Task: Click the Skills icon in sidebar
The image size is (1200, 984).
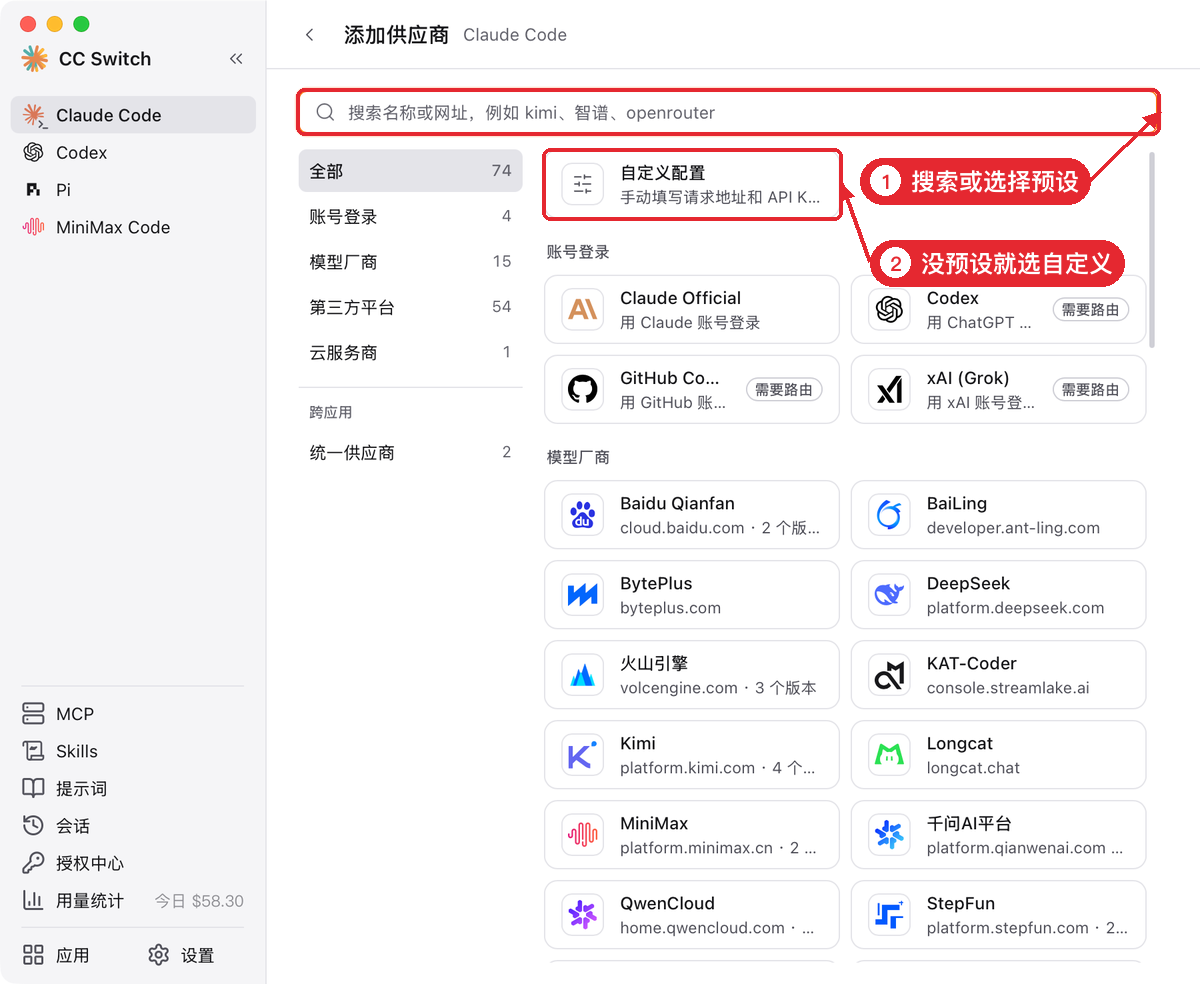Action: pos(33,751)
